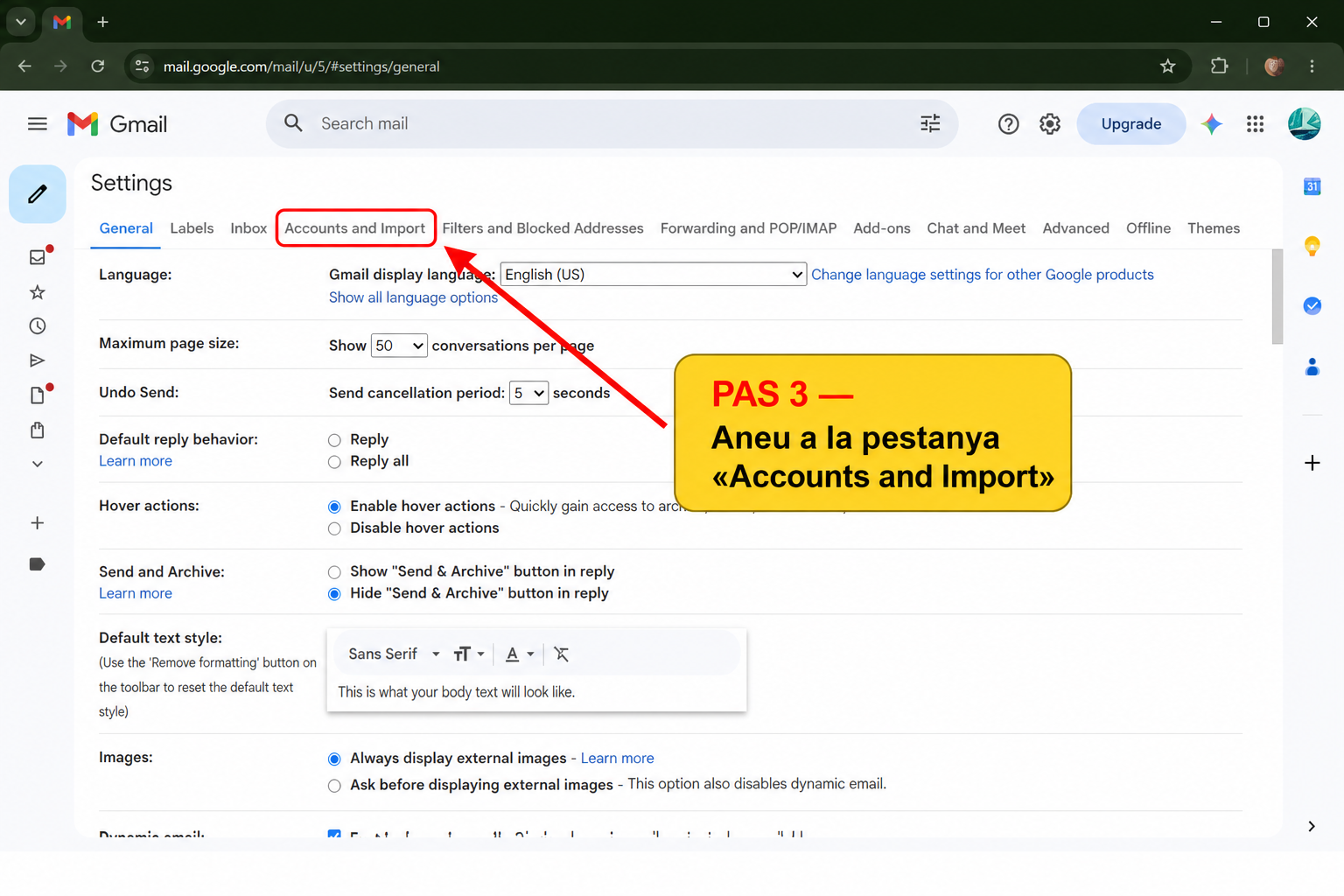
Task: Remove formatting in default text style
Action: 562,654
